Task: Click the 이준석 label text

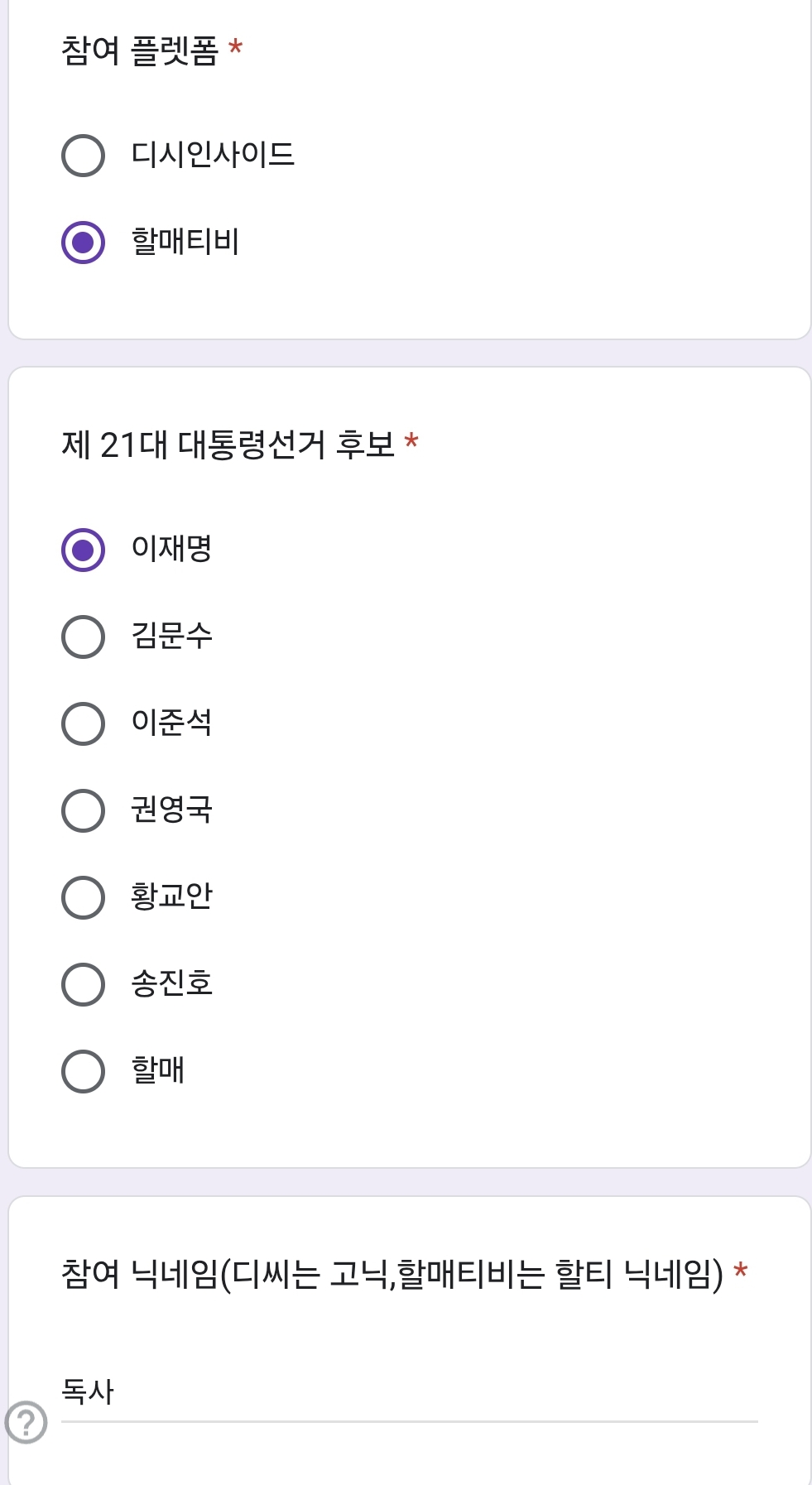Action: pos(172,723)
